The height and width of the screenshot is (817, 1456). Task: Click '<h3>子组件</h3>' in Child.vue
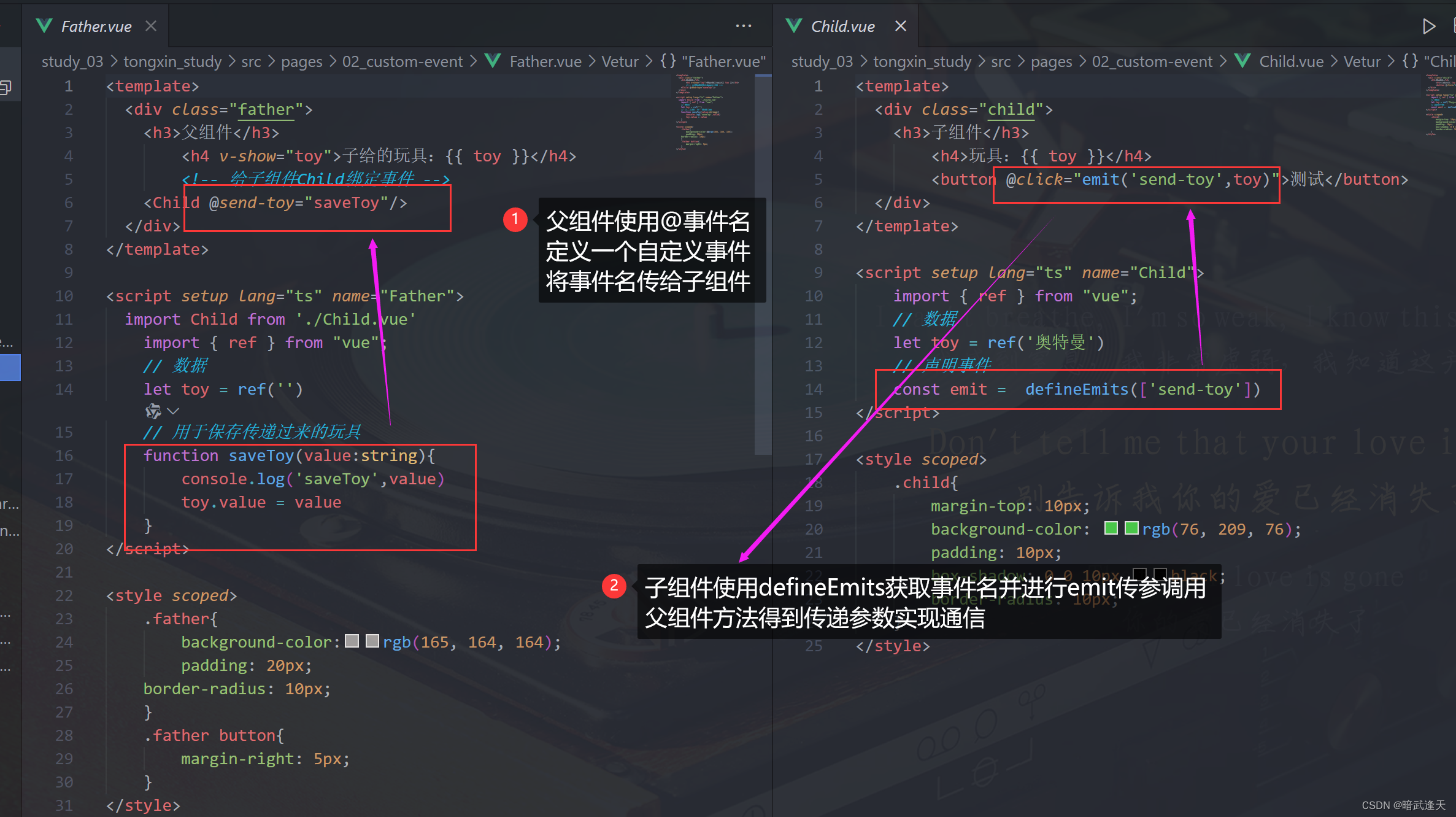point(961,133)
